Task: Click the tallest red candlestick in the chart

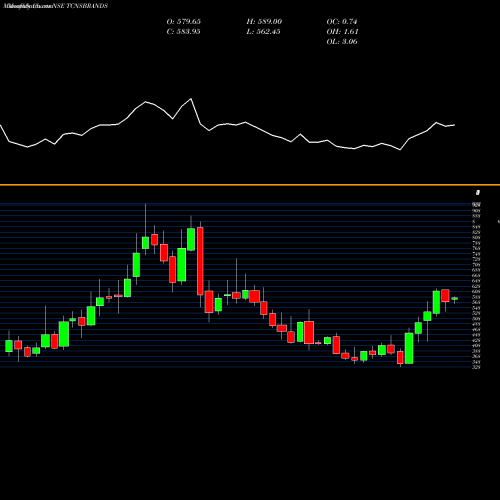Action: pos(200,261)
